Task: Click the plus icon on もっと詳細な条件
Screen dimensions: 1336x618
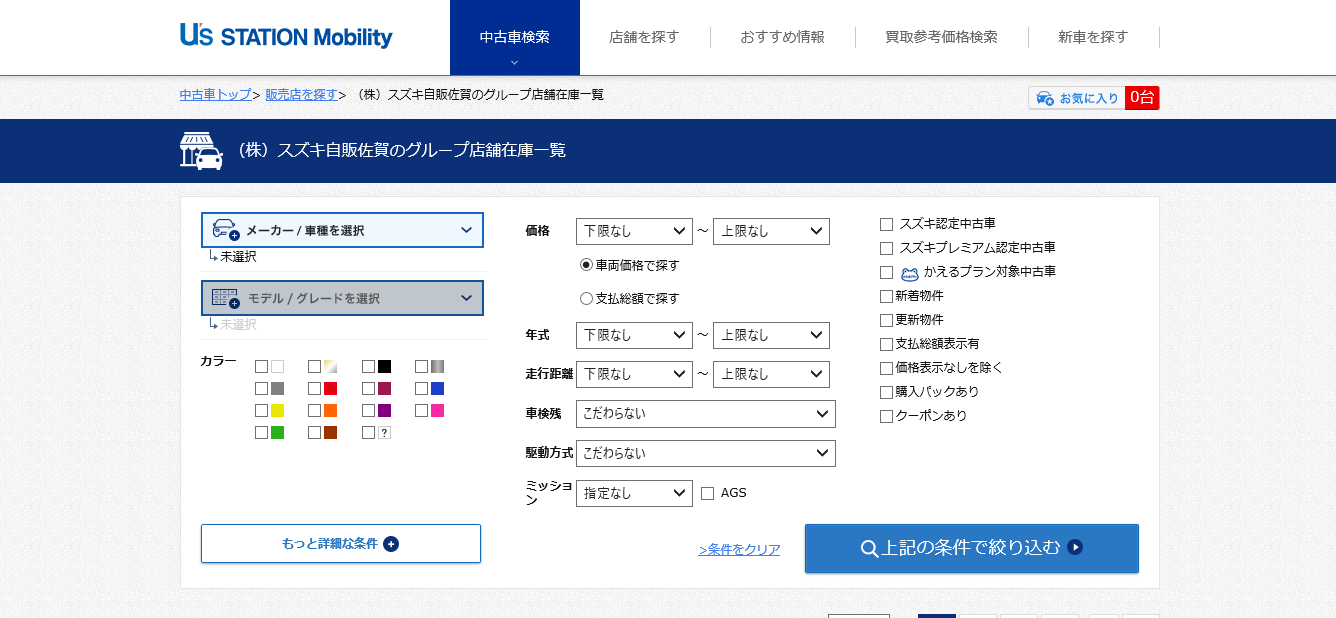Action: coord(391,544)
